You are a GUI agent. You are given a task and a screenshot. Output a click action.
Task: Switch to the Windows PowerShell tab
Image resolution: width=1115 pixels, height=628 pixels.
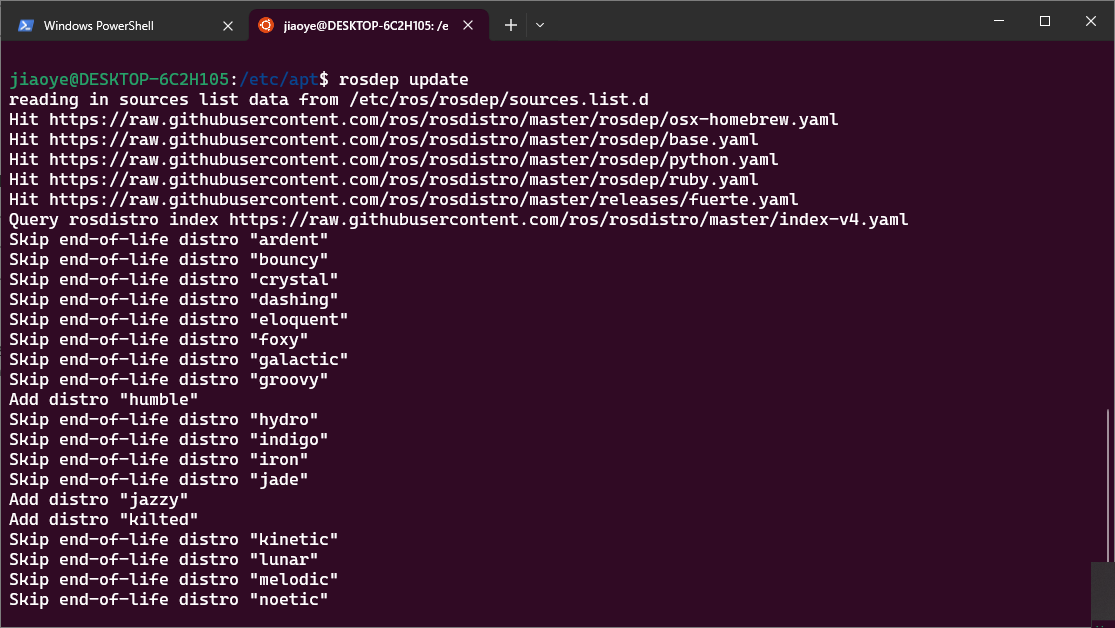pyautogui.click(x=110, y=25)
